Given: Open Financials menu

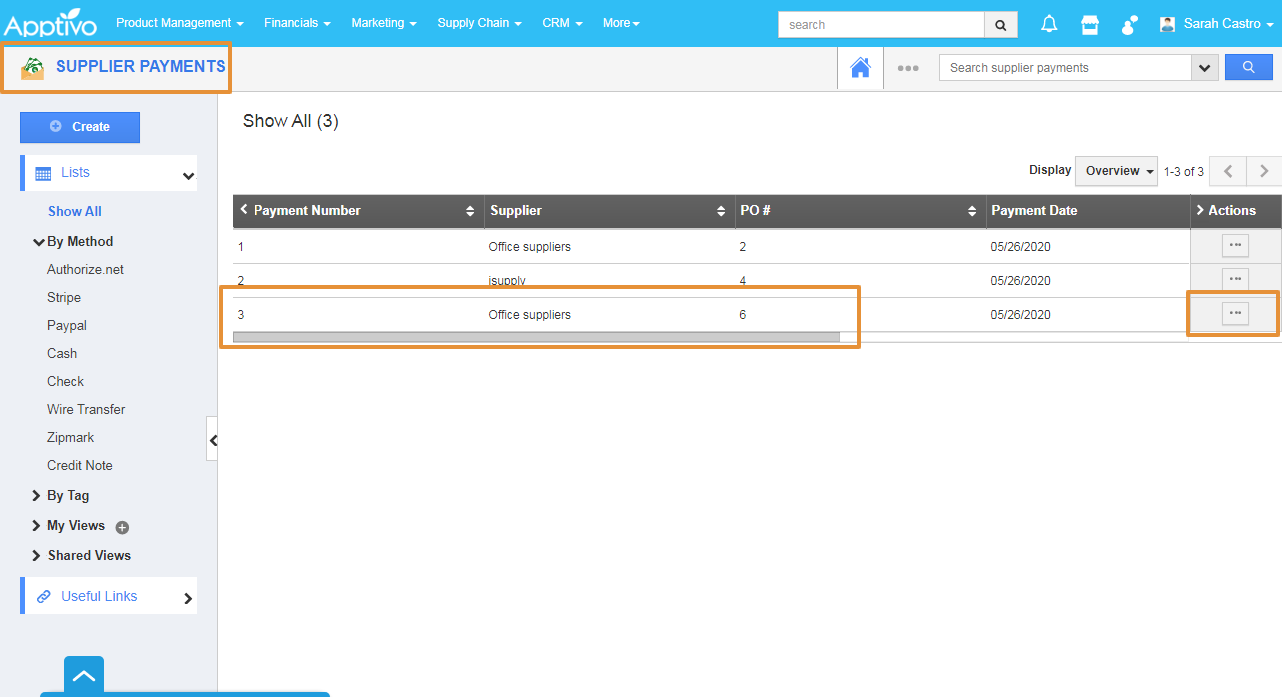Looking at the screenshot, I should click(x=297, y=23).
